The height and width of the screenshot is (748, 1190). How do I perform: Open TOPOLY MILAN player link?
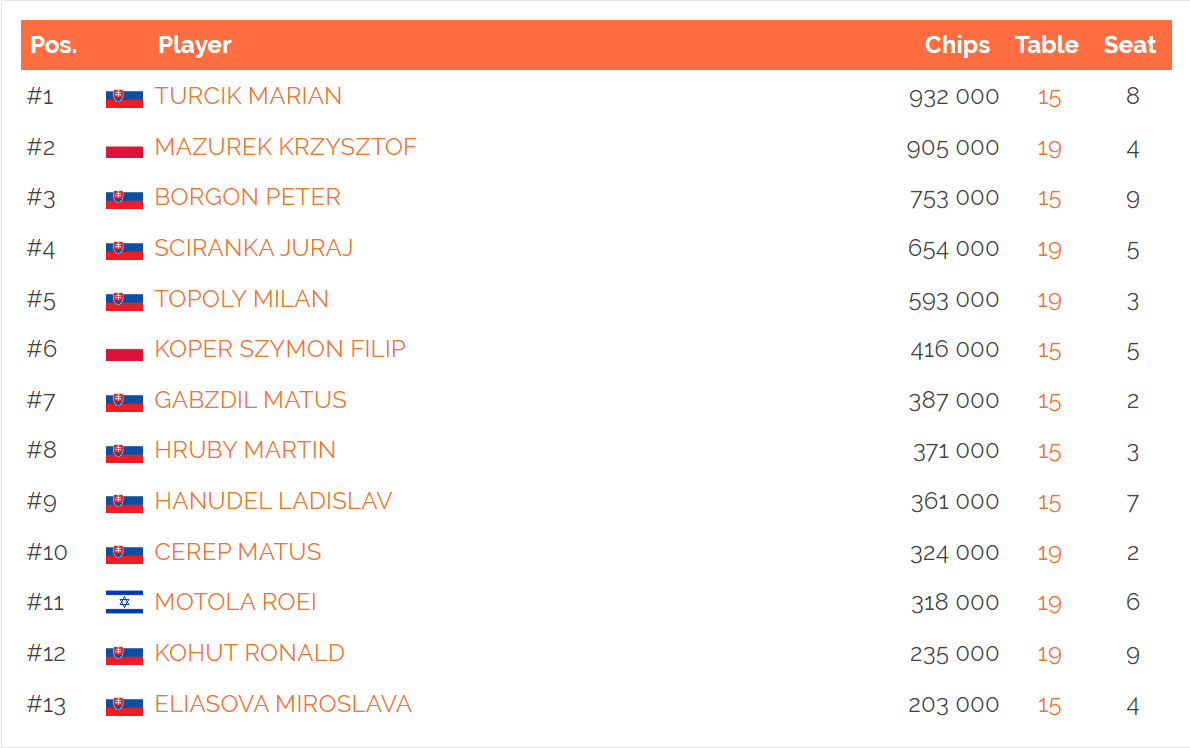(241, 299)
